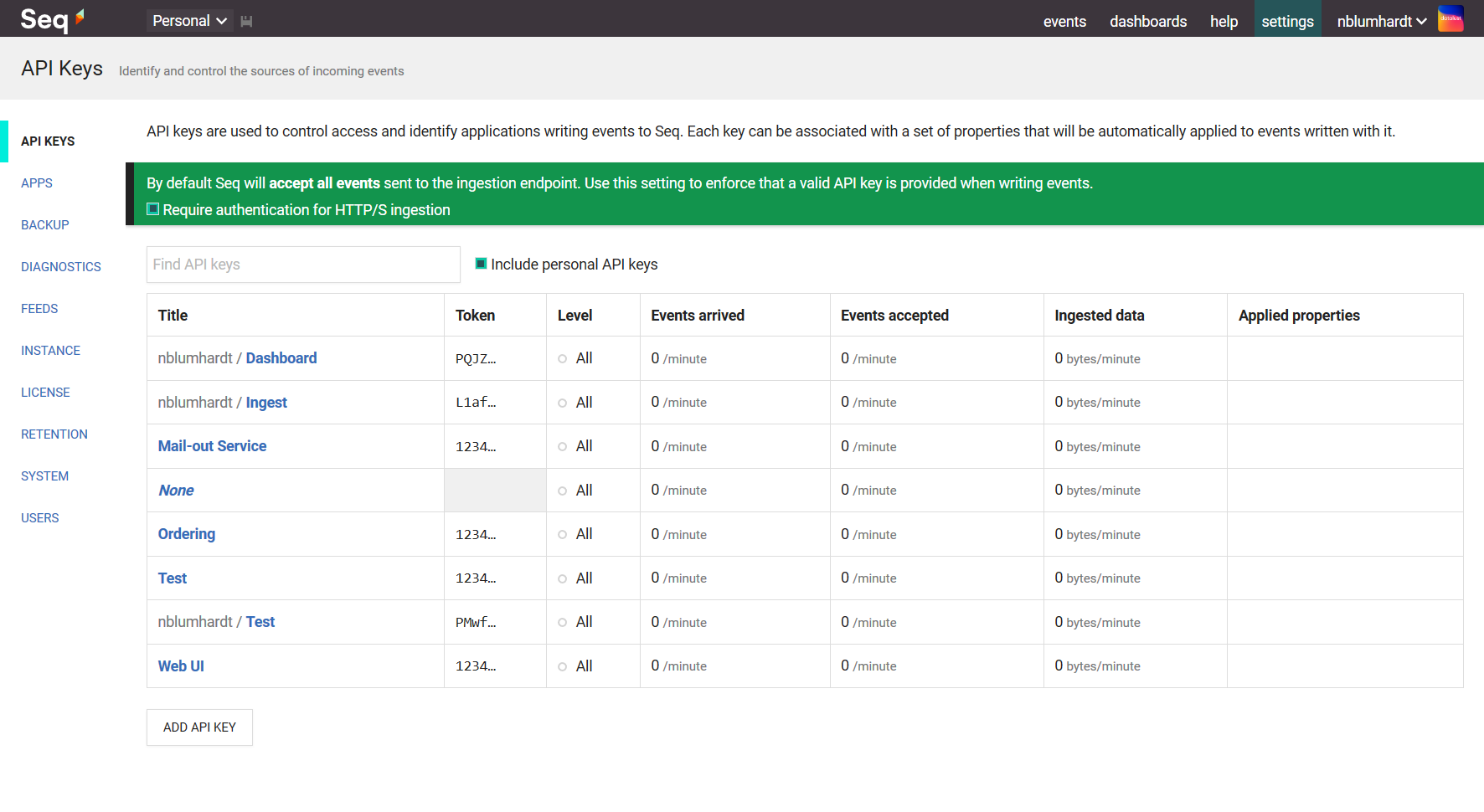Viewport: 1484px width, 812px height.
Task: Click the Level circle for the Web UI key
Action: pos(562,666)
